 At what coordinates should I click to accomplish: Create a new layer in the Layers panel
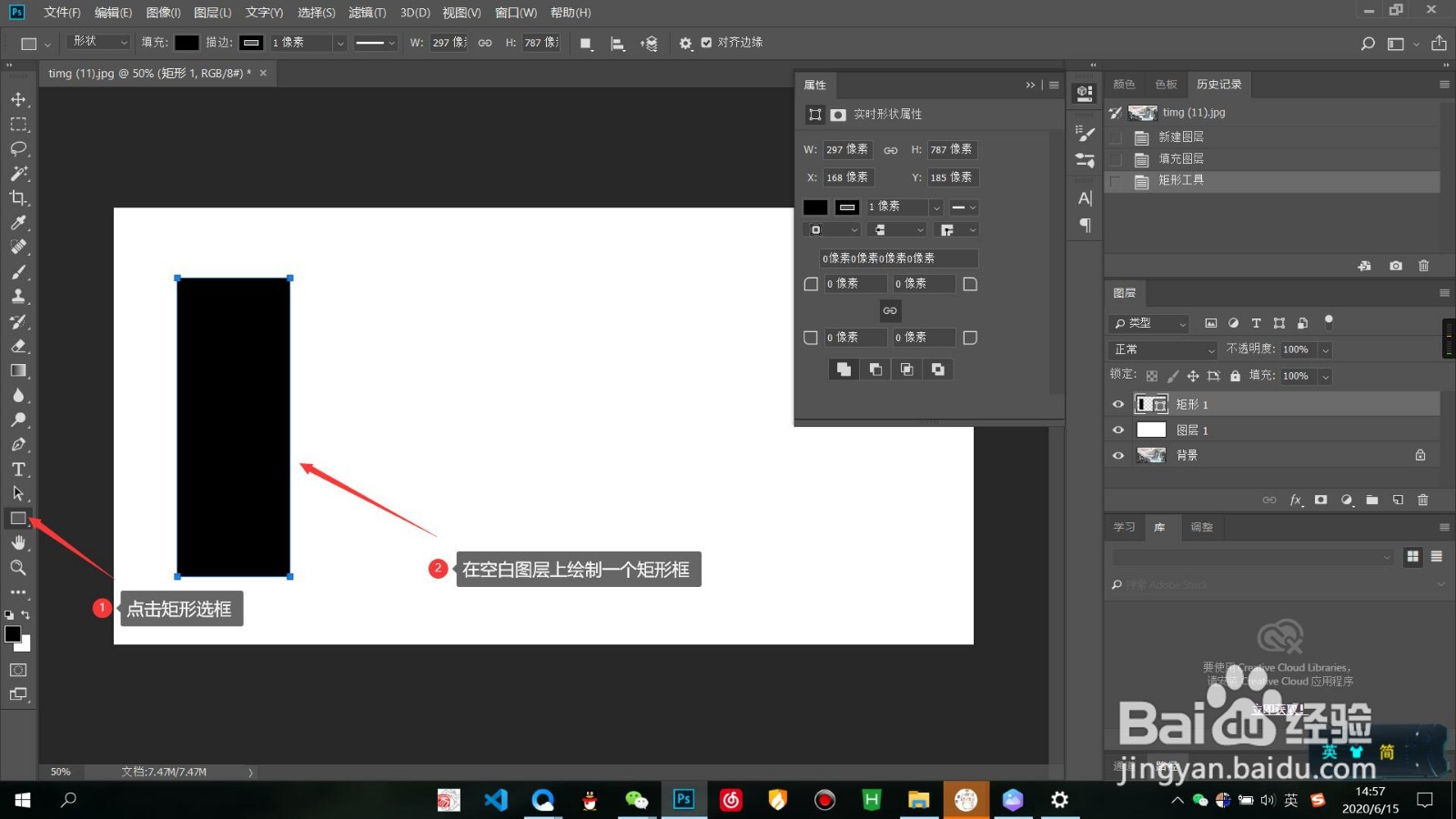pyautogui.click(x=1399, y=500)
